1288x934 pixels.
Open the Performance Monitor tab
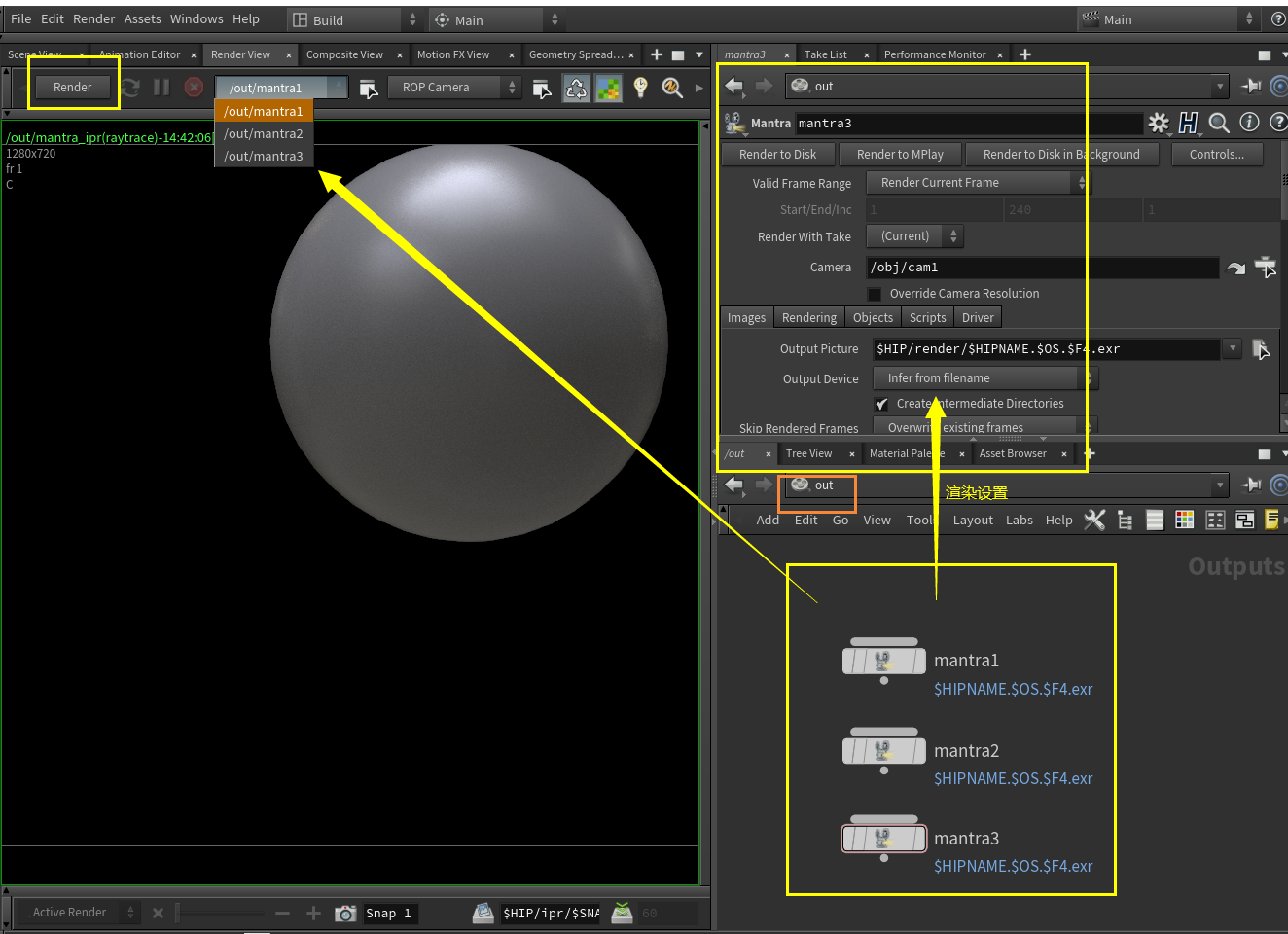[x=935, y=54]
